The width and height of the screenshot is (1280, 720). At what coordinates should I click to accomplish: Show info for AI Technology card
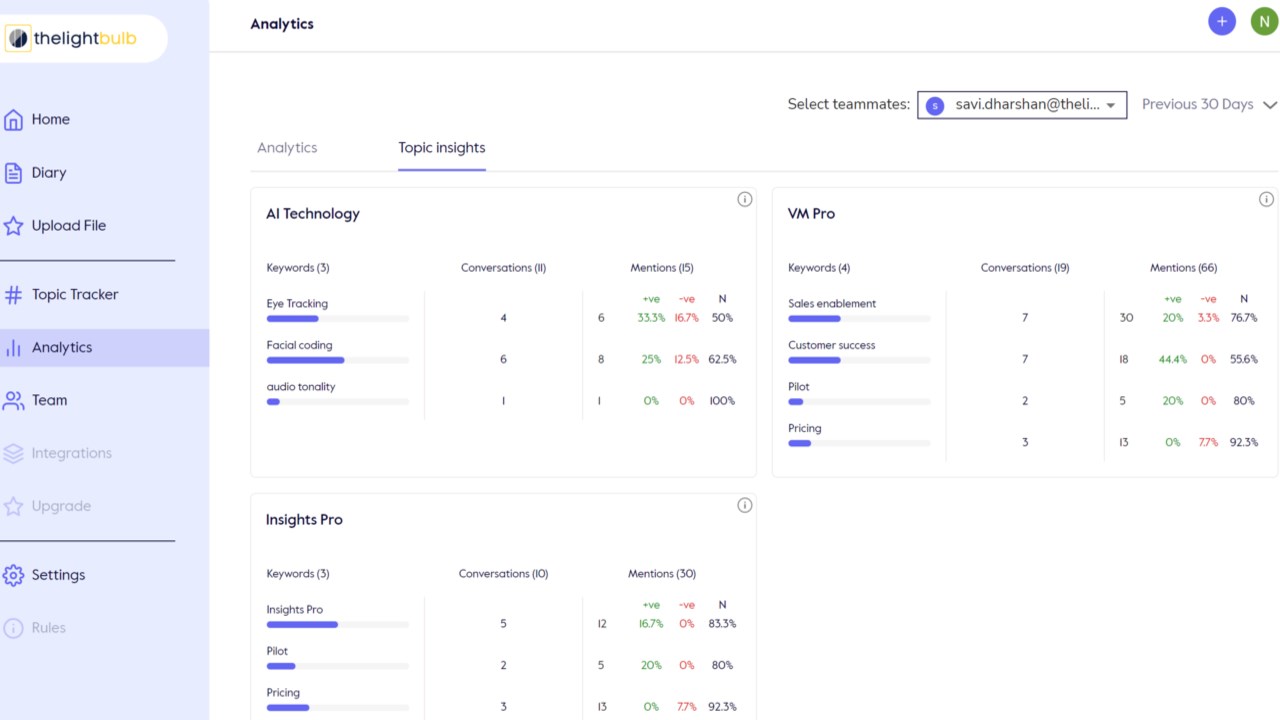pos(744,199)
